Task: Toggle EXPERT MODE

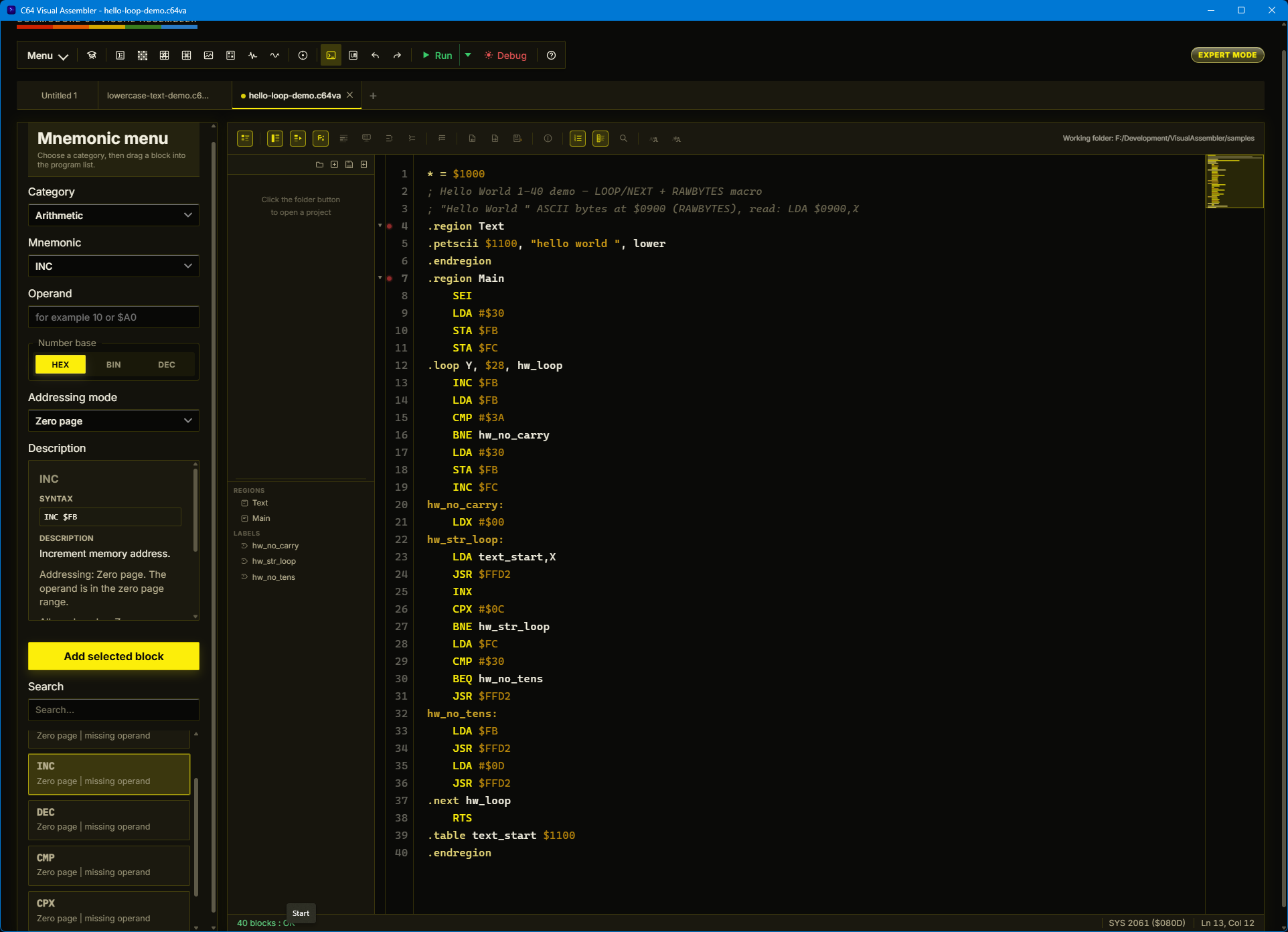Action: [x=1227, y=55]
